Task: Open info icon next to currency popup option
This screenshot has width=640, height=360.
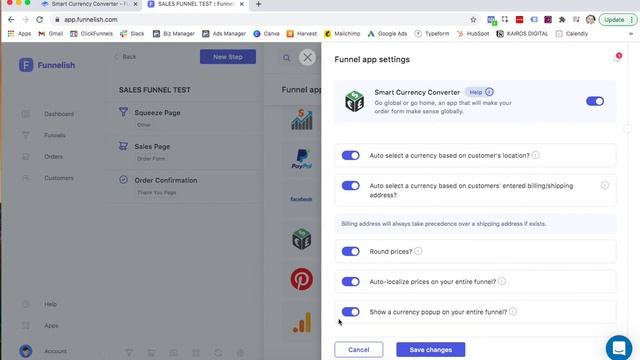Action: (x=513, y=311)
